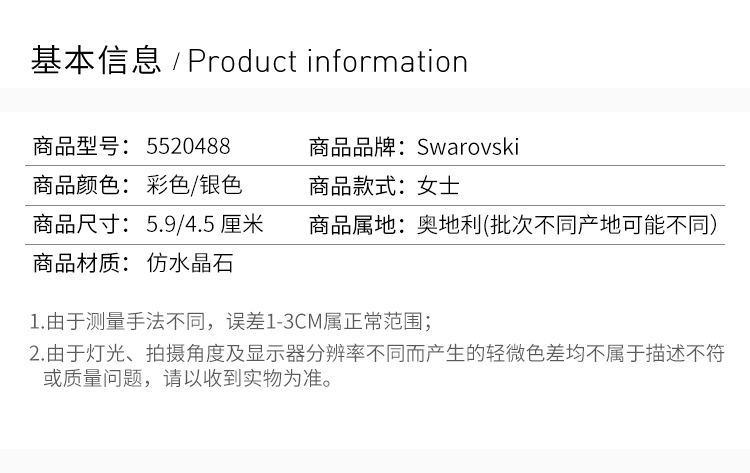750x473 pixels.
Task: Click note 1 about 误差1-3CM
Action: point(230,322)
